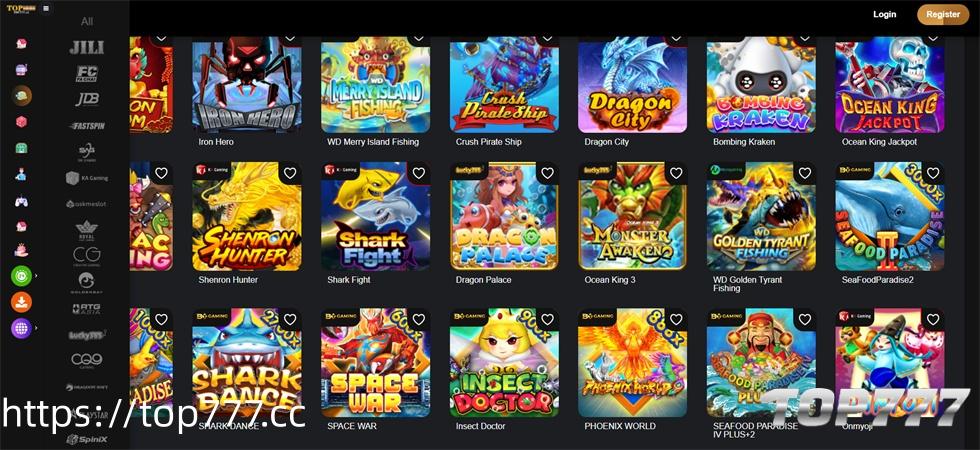This screenshot has height=450, width=980.
Task: Open the fishing games sidebar icon
Action: tap(22, 95)
